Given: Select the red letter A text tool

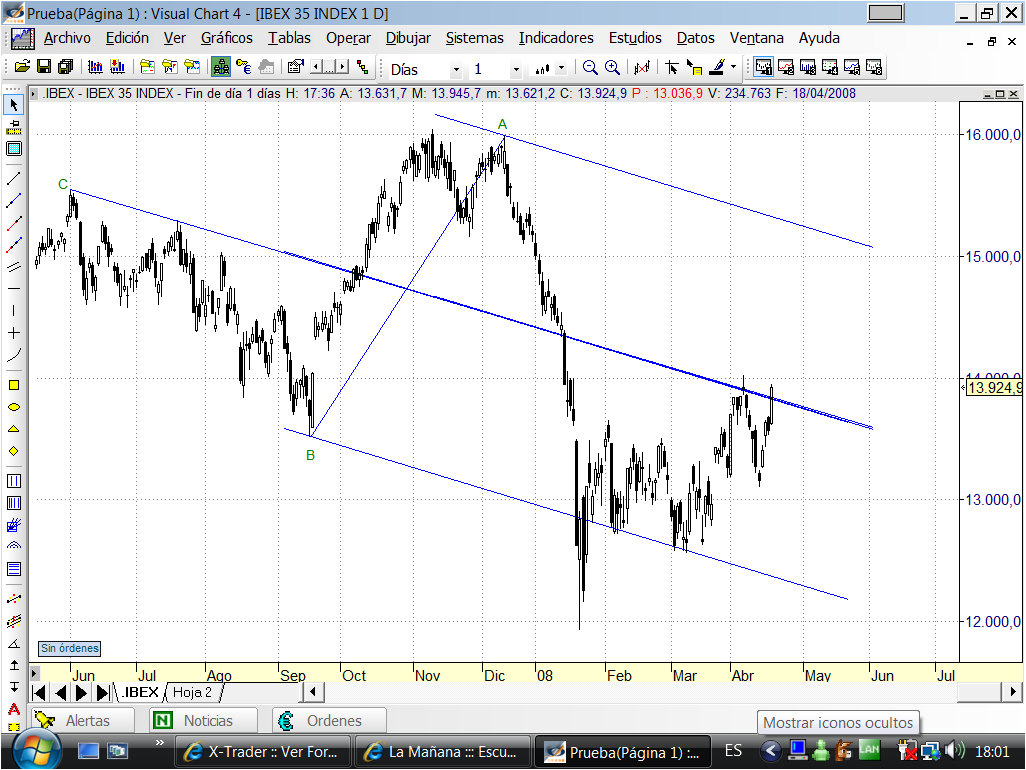Looking at the screenshot, I should point(14,709).
